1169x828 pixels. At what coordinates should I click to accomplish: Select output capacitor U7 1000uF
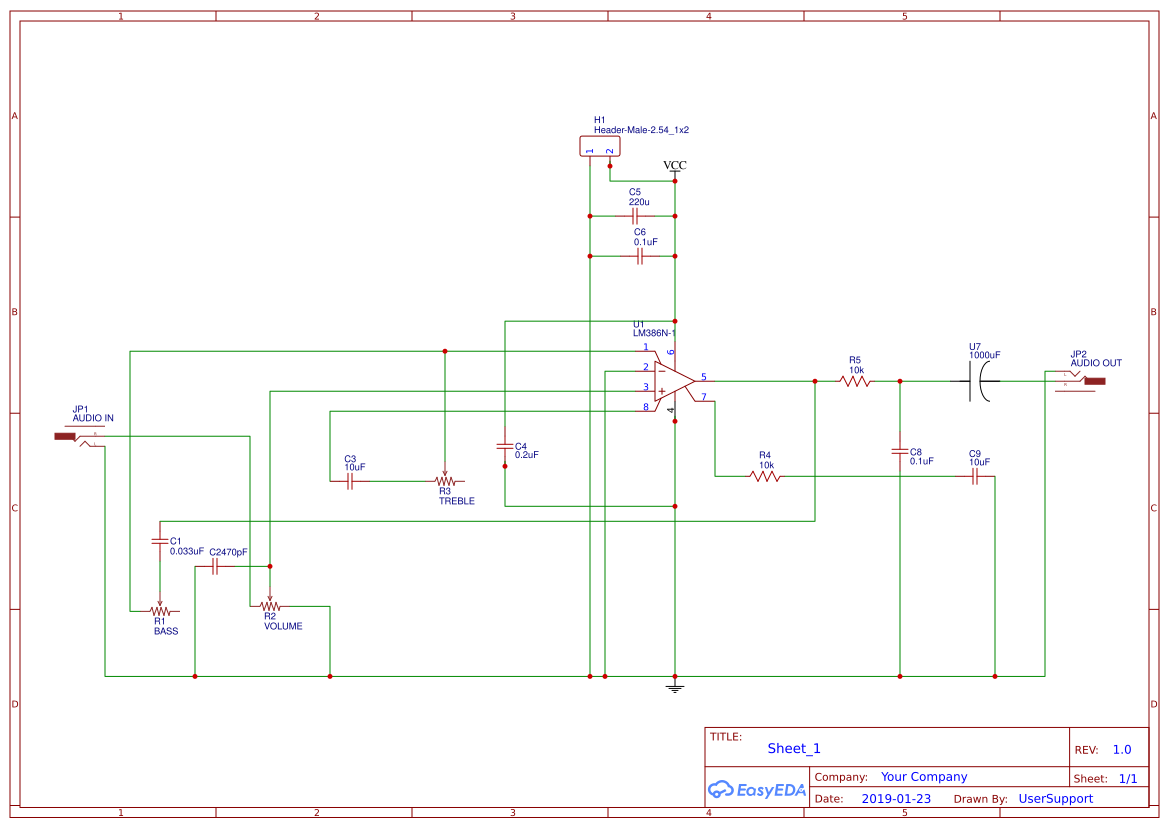pos(977,381)
